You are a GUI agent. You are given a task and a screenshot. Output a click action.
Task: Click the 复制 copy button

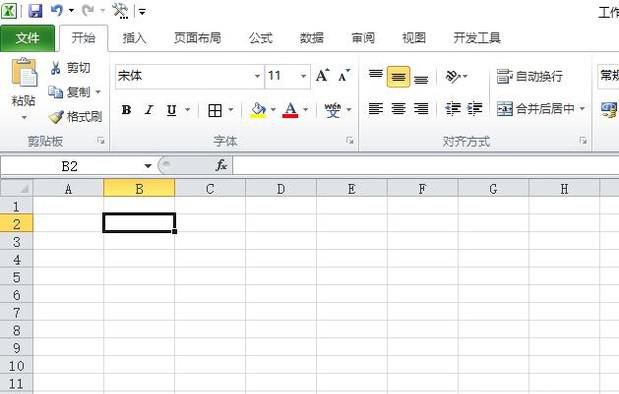point(69,92)
